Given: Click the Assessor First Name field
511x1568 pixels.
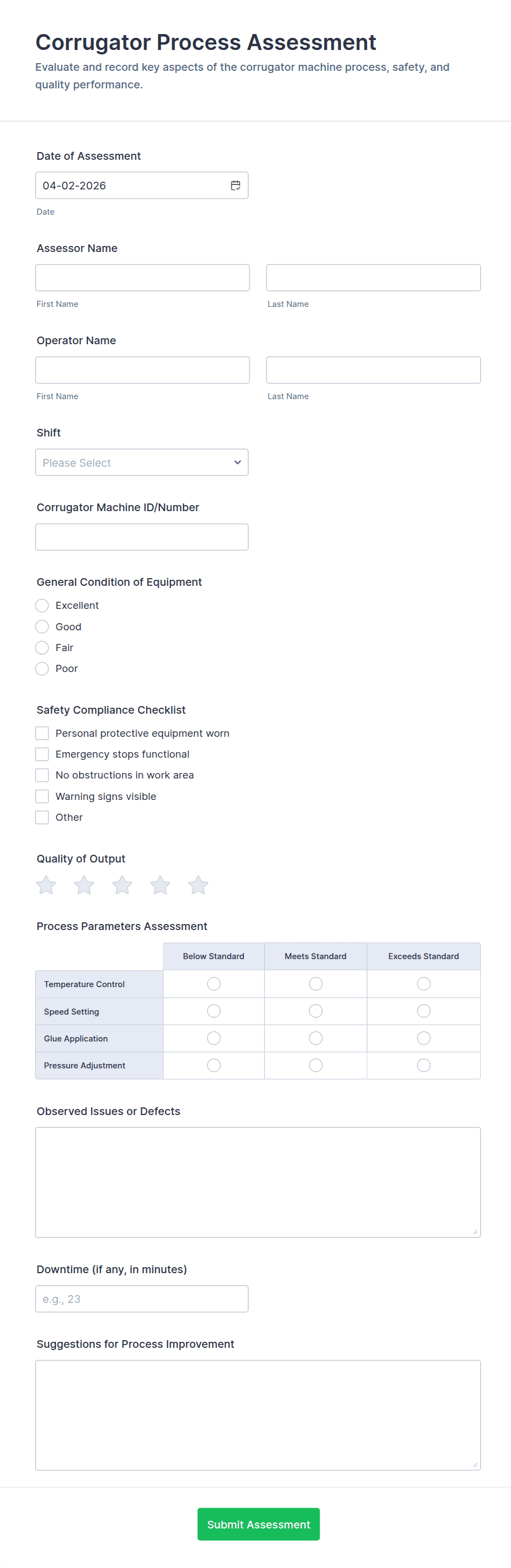Looking at the screenshot, I should (x=141, y=277).
